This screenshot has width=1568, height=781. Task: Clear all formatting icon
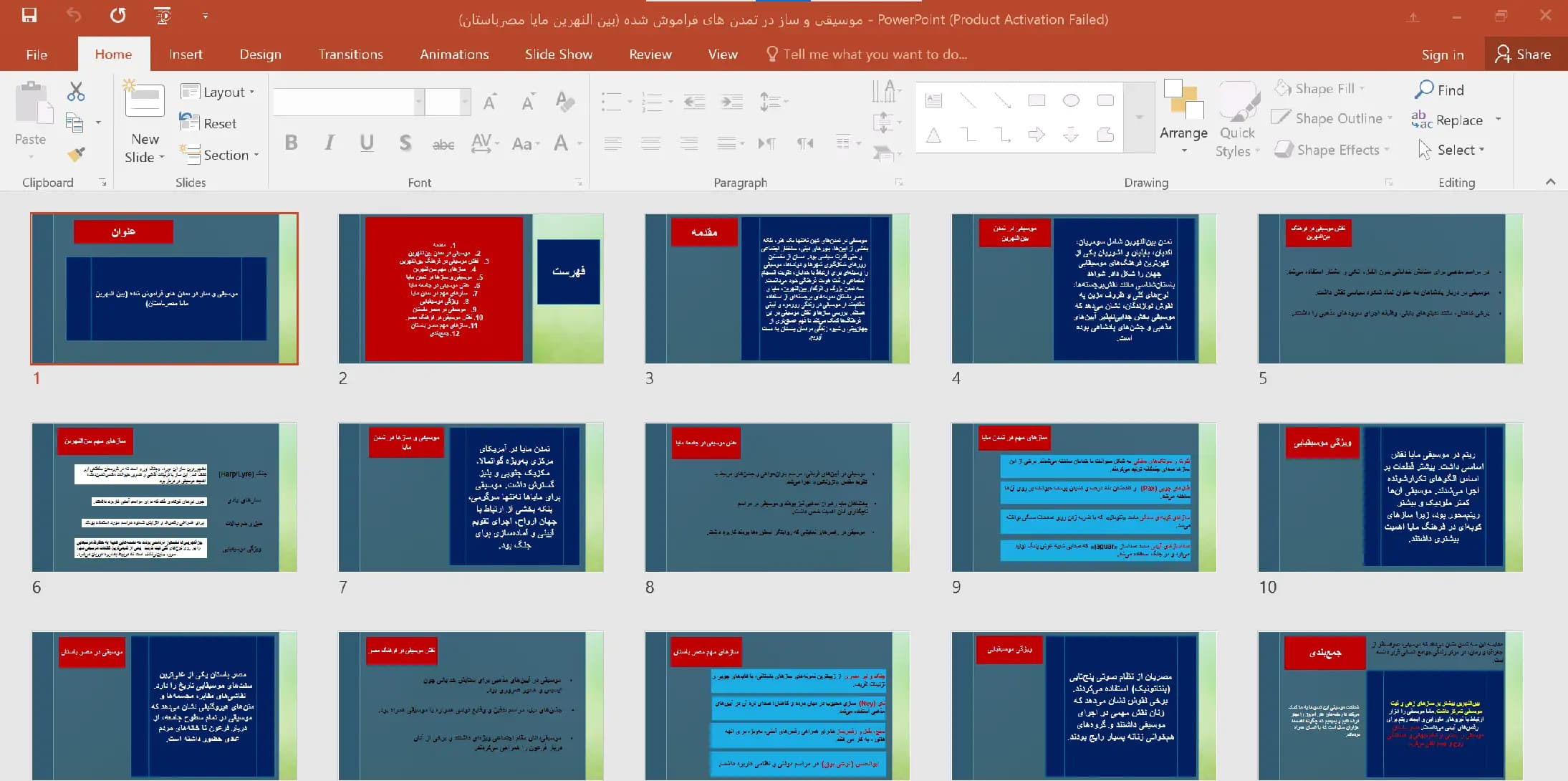(565, 102)
